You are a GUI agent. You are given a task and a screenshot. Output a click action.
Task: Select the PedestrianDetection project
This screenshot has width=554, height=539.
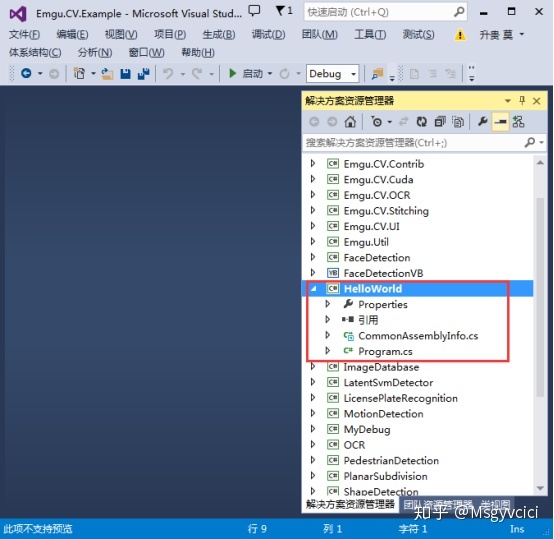click(x=391, y=460)
